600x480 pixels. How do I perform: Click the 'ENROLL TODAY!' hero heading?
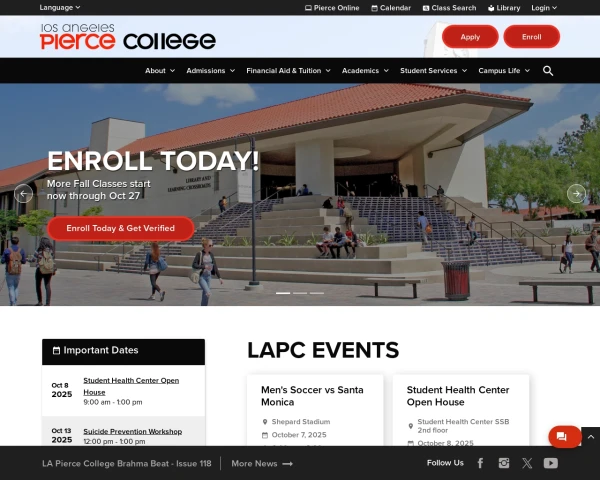coord(153,161)
